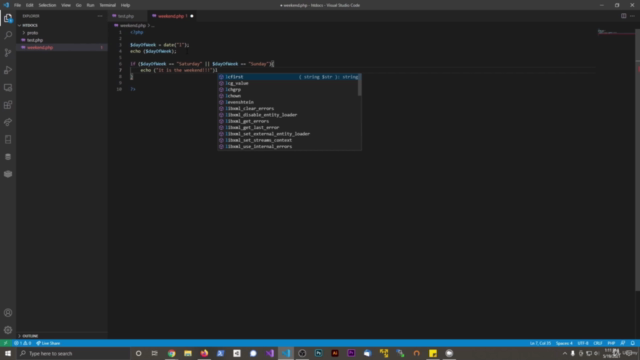Open the Selection menu

pos(47,5)
